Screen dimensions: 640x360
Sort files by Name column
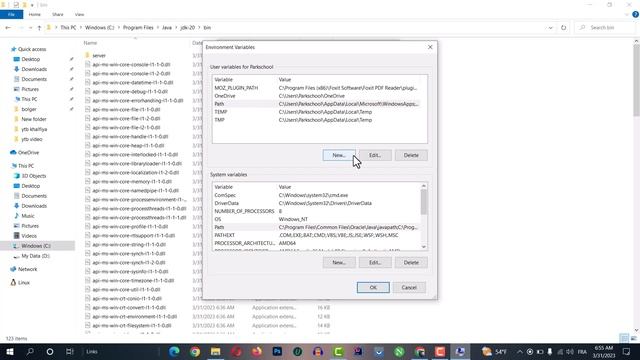tap(90, 43)
